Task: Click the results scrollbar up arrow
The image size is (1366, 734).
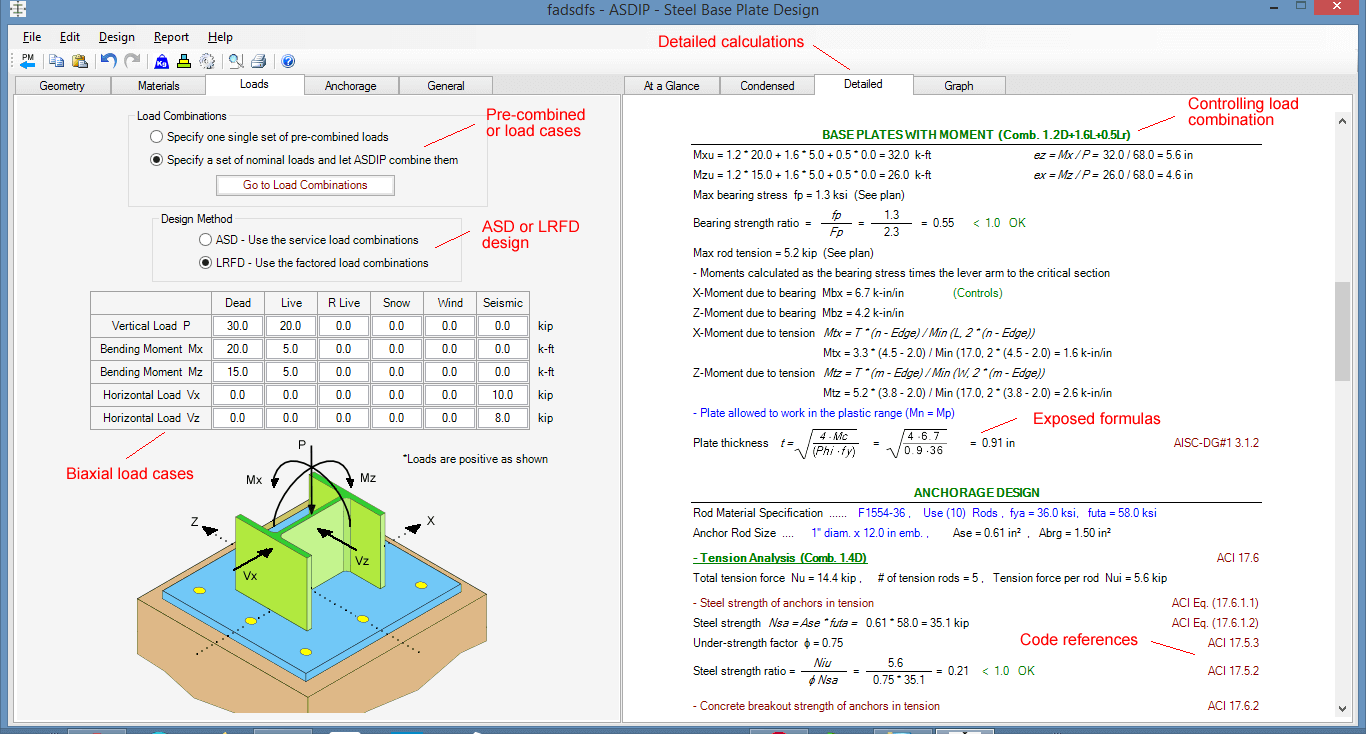Action: [1343, 120]
